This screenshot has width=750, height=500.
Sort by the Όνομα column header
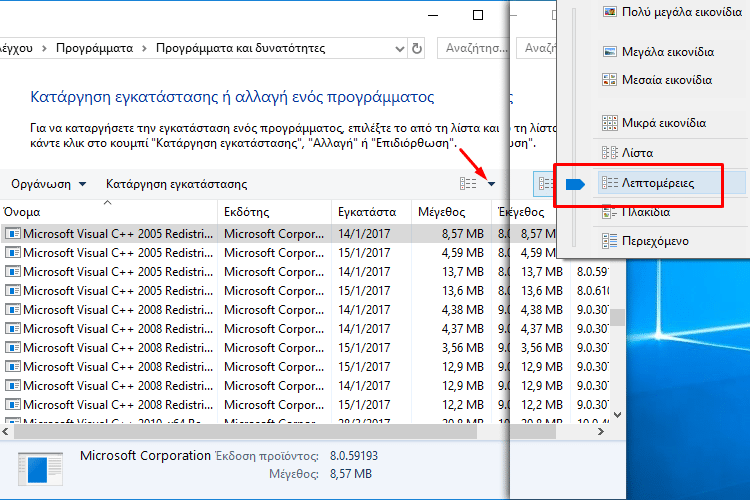(109, 212)
